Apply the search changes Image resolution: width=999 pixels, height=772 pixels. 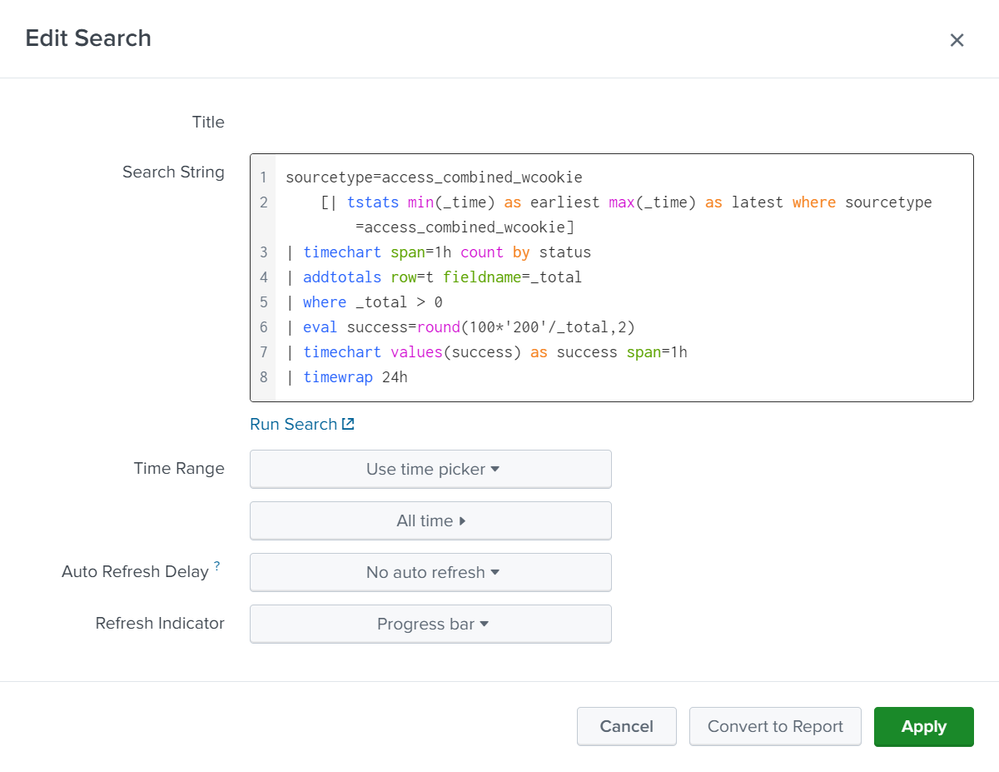(923, 727)
